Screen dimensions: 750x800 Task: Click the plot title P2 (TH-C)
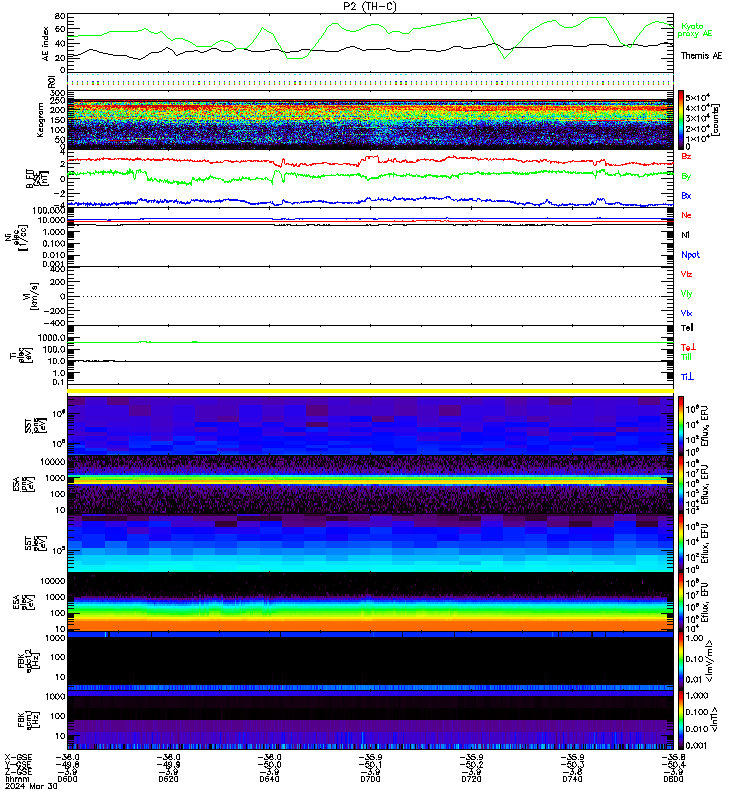370,6
